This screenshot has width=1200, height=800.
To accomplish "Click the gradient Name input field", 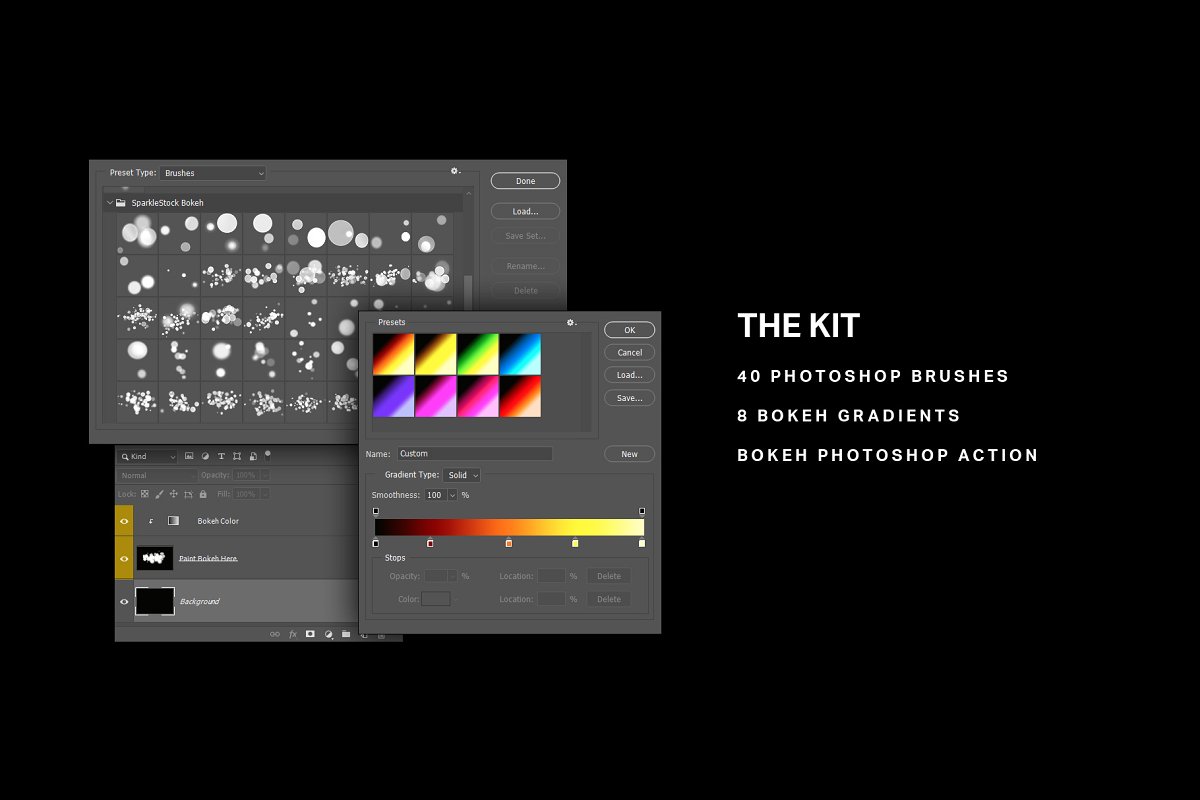I will click(x=475, y=454).
